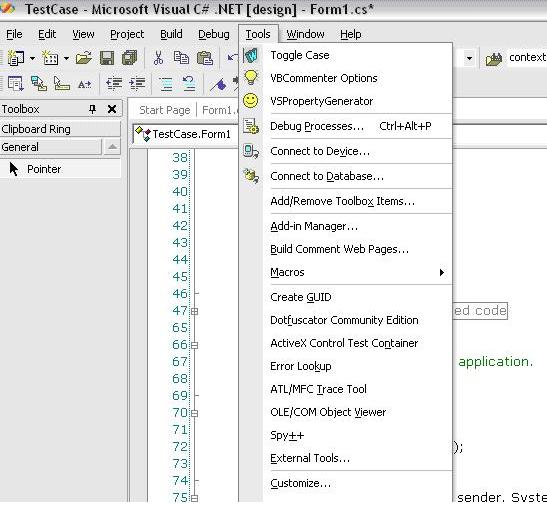This screenshot has width=547, height=505.
Task: Click the Paste clipboard icon
Action: pos(205,58)
